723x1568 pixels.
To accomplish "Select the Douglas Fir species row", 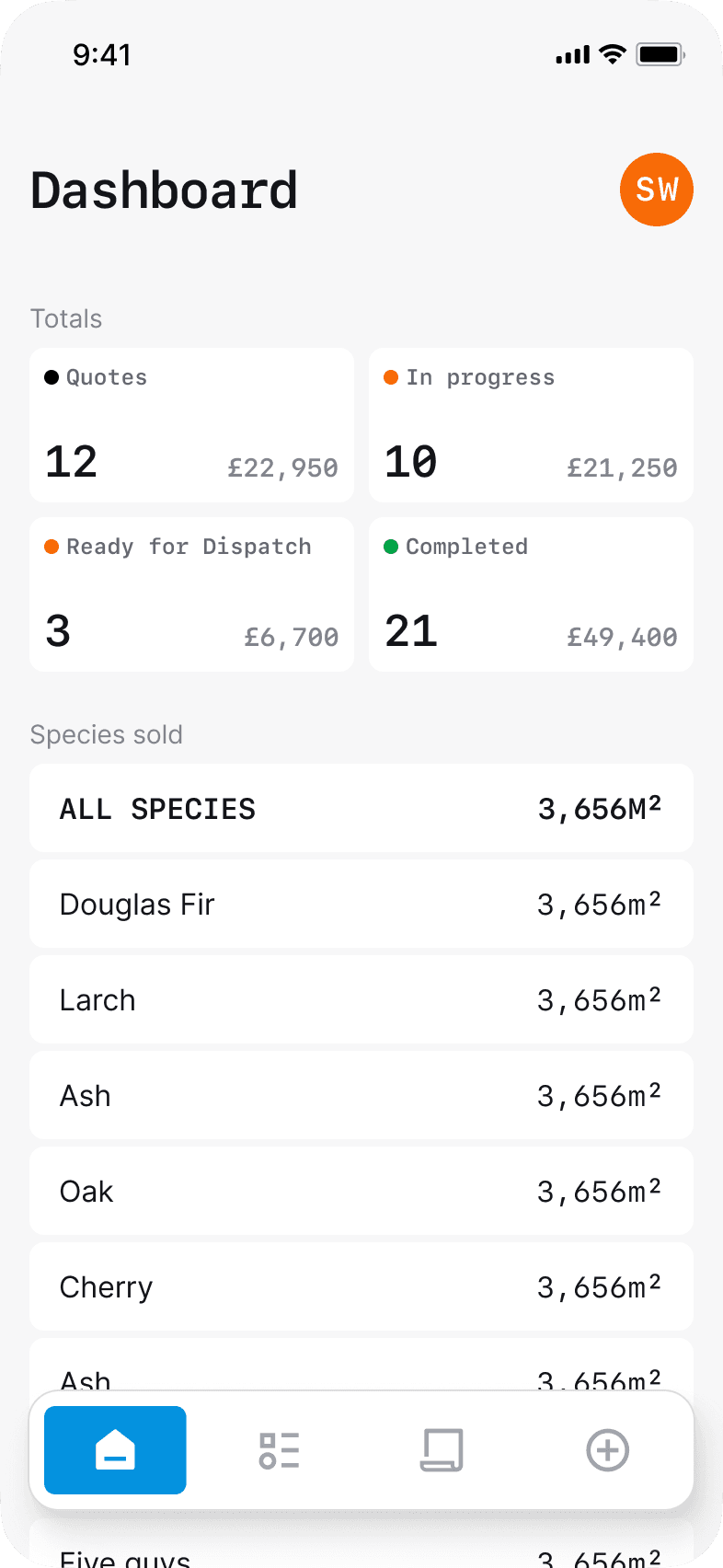I will point(361,905).
